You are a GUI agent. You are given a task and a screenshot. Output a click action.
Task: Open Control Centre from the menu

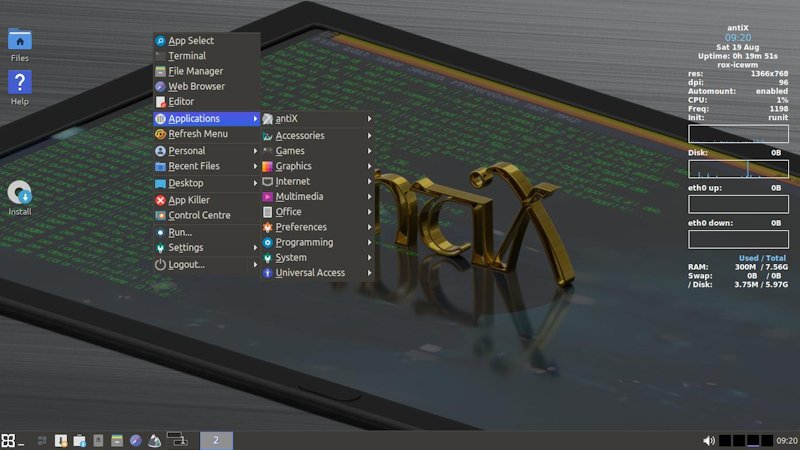pos(207,215)
